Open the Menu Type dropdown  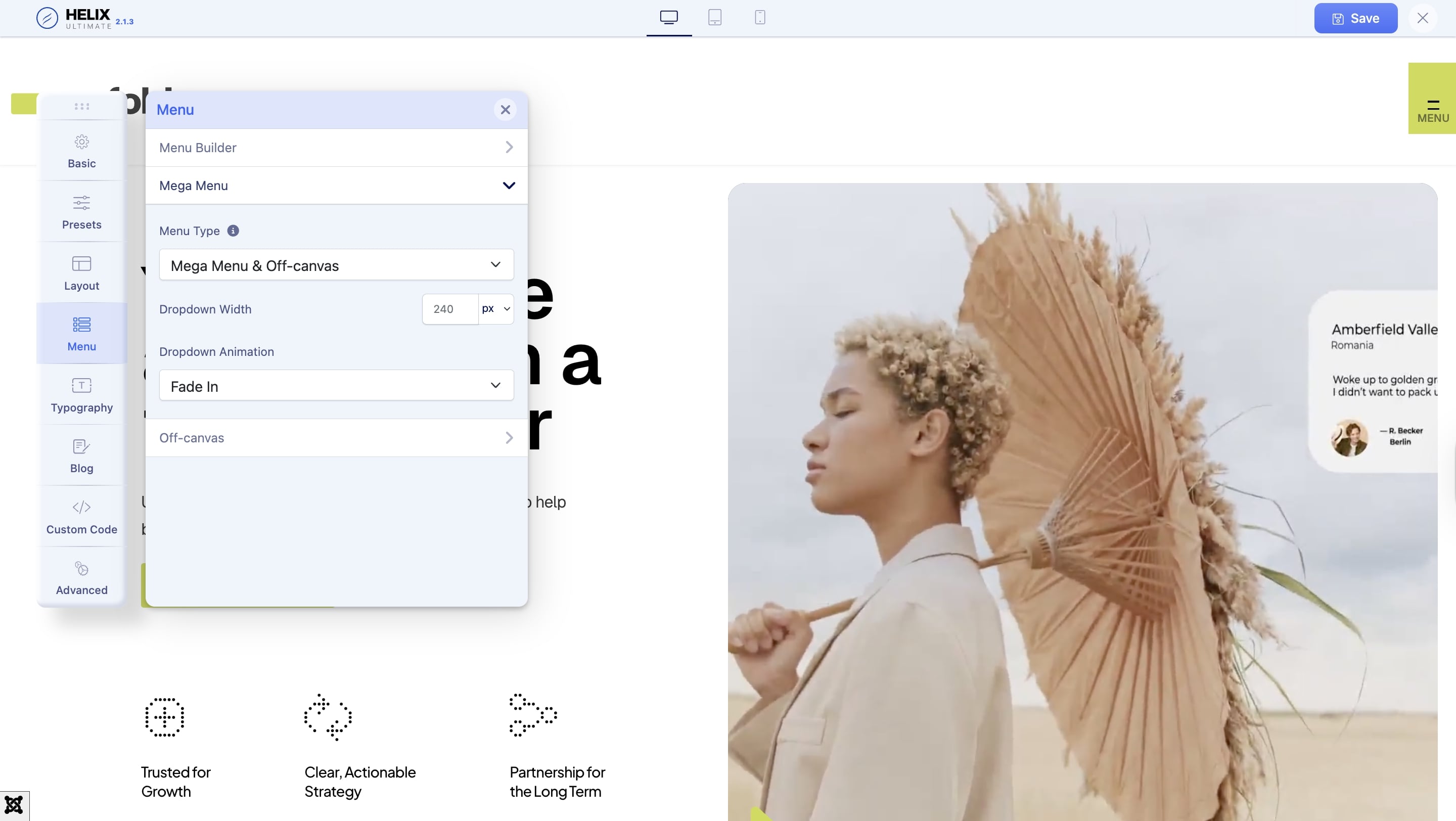point(336,264)
